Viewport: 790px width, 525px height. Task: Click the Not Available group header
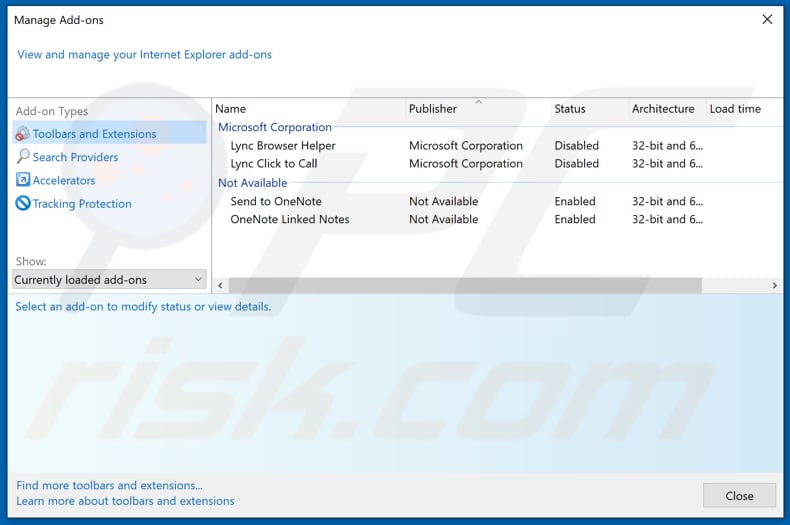[x=252, y=183]
